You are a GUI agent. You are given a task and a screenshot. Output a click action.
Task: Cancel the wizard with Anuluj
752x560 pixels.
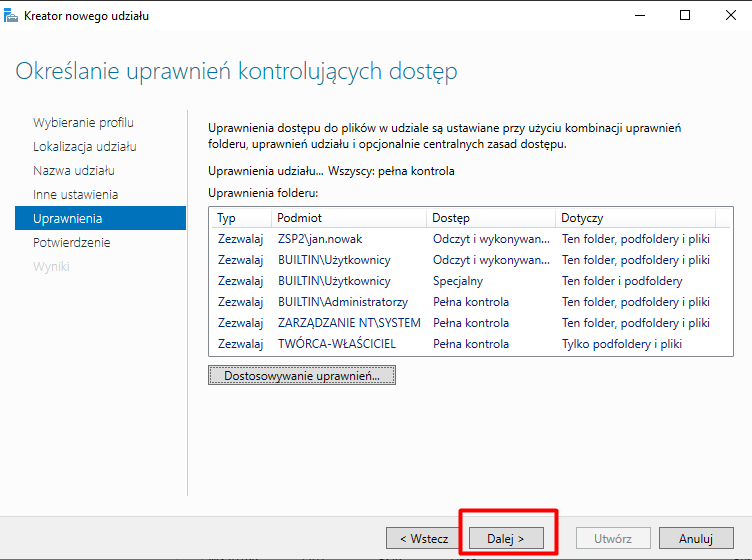(696, 538)
